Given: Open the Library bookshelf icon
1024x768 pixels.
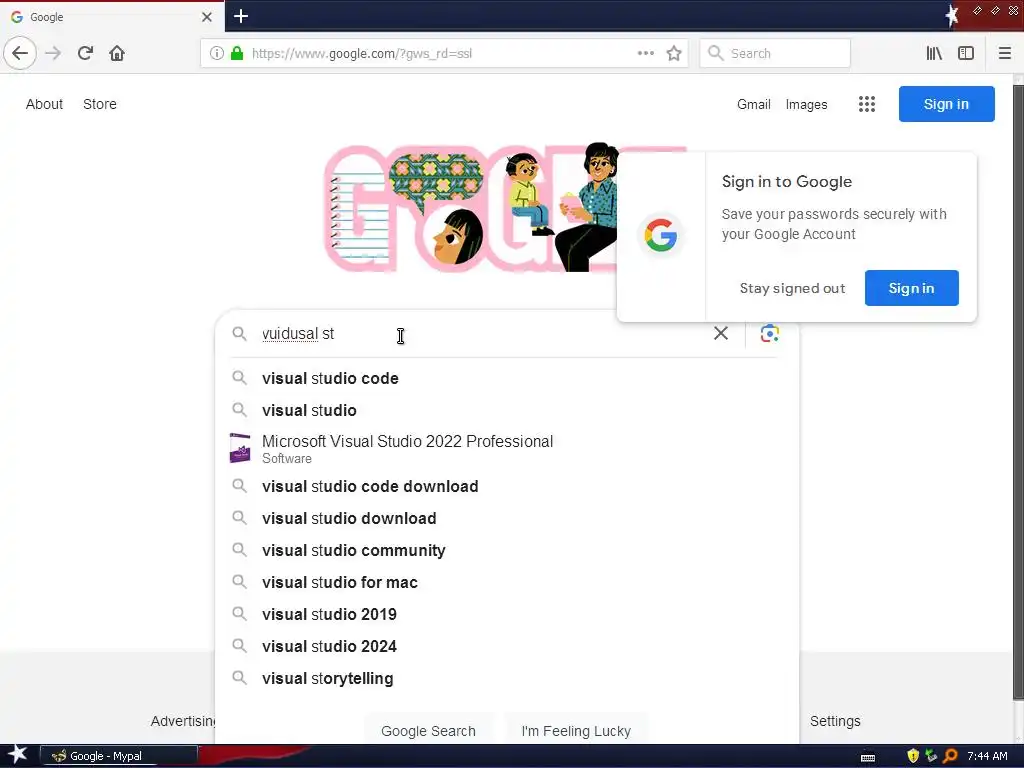Looking at the screenshot, I should 934,54.
